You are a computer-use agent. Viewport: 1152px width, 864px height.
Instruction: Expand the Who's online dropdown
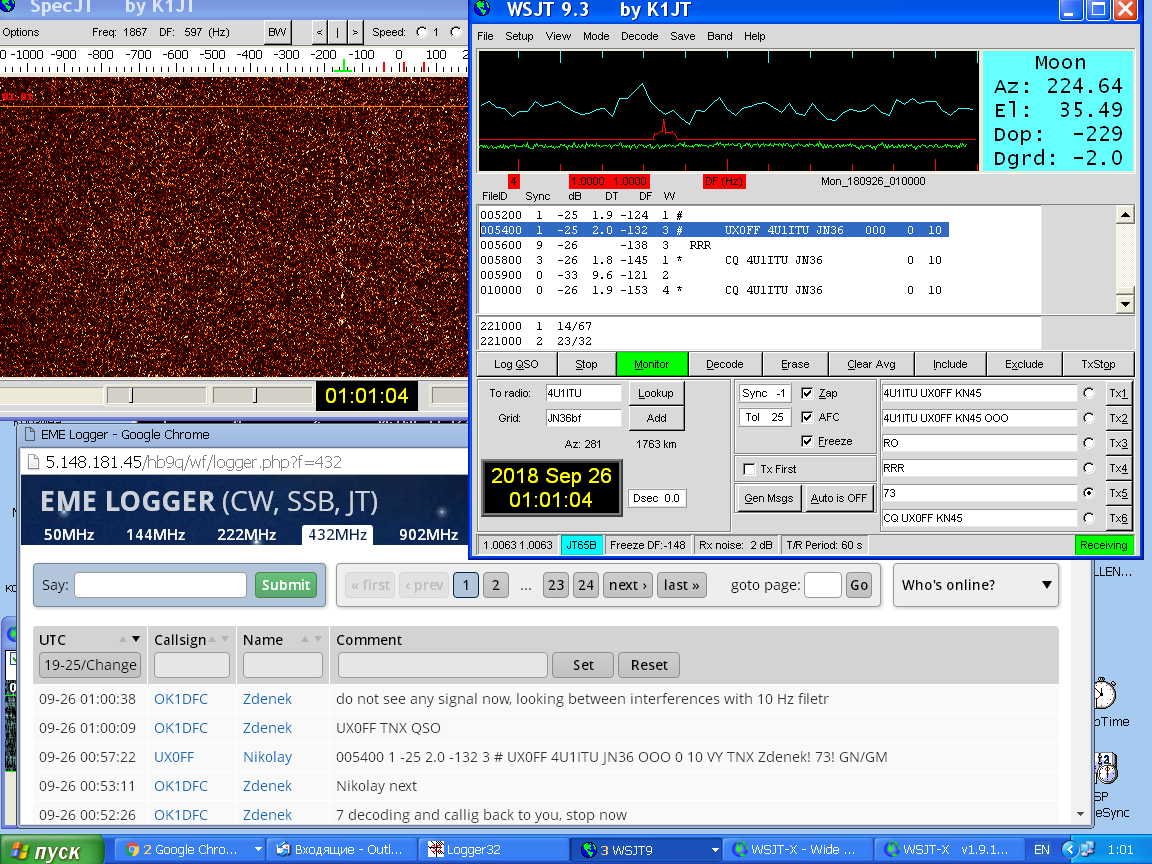click(x=975, y=585)
